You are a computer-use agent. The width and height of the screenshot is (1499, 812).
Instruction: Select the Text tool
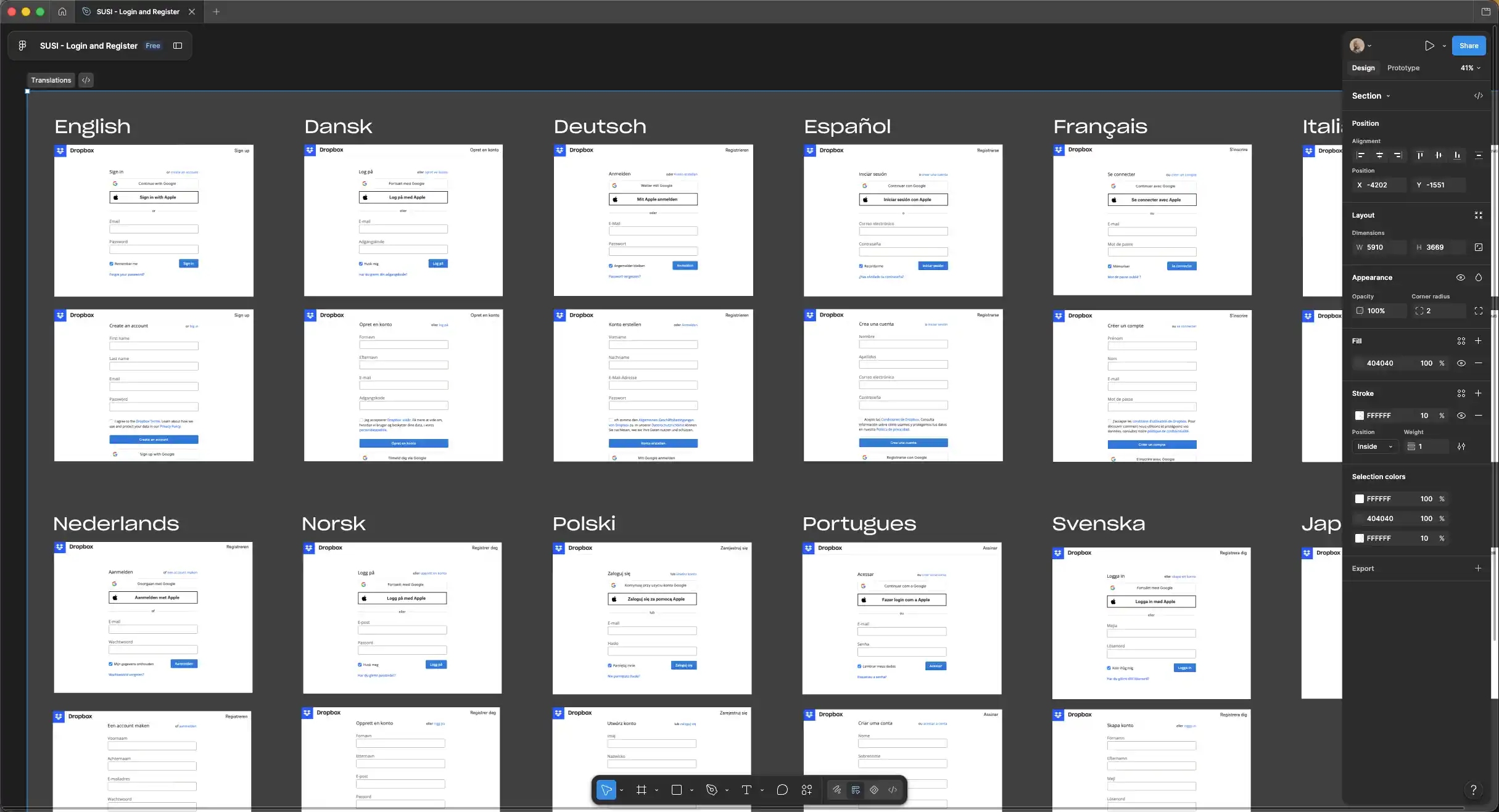(x=746, y=790)
